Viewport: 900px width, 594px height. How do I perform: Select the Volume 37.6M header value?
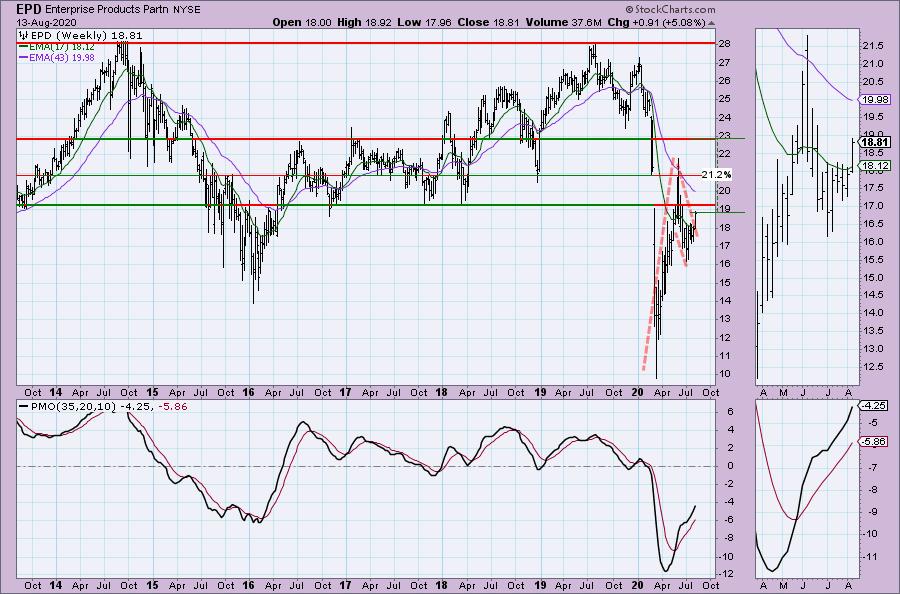tap(564, 22)
